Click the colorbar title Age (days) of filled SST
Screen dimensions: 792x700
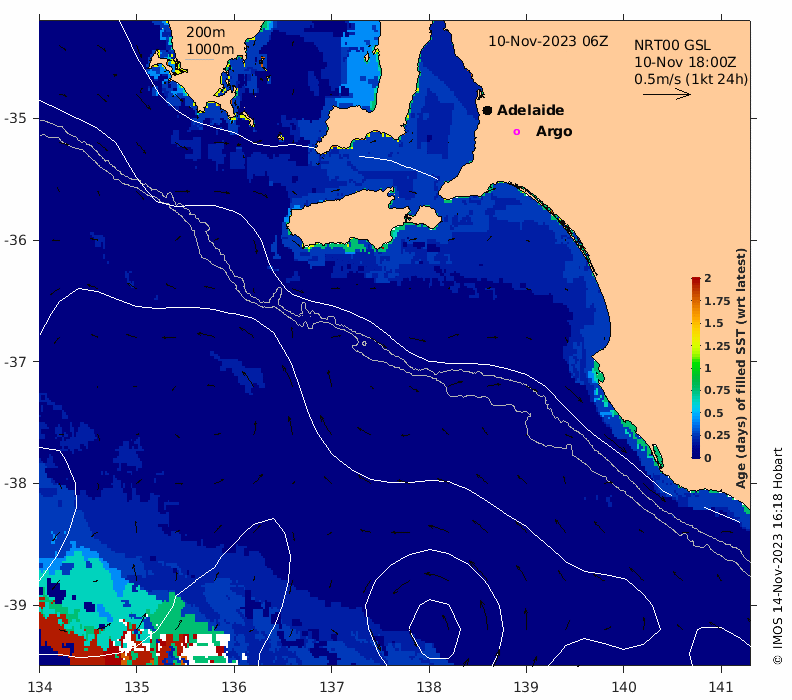pos(740,368)
